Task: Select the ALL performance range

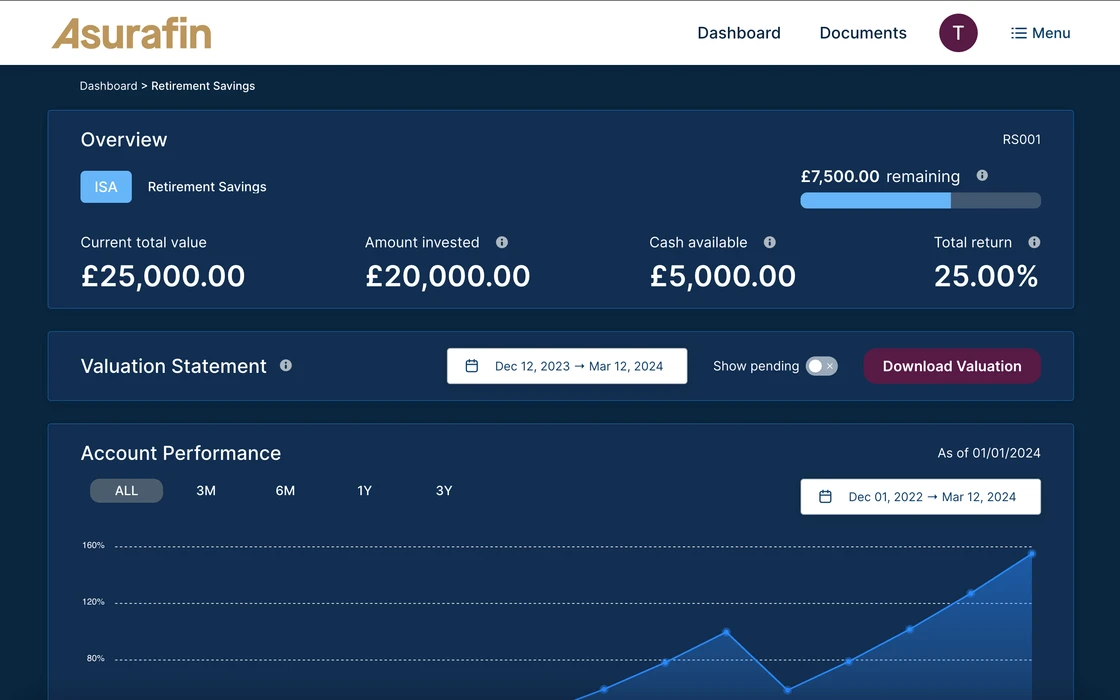Action: pyautogui.click(x=126, y=491)
